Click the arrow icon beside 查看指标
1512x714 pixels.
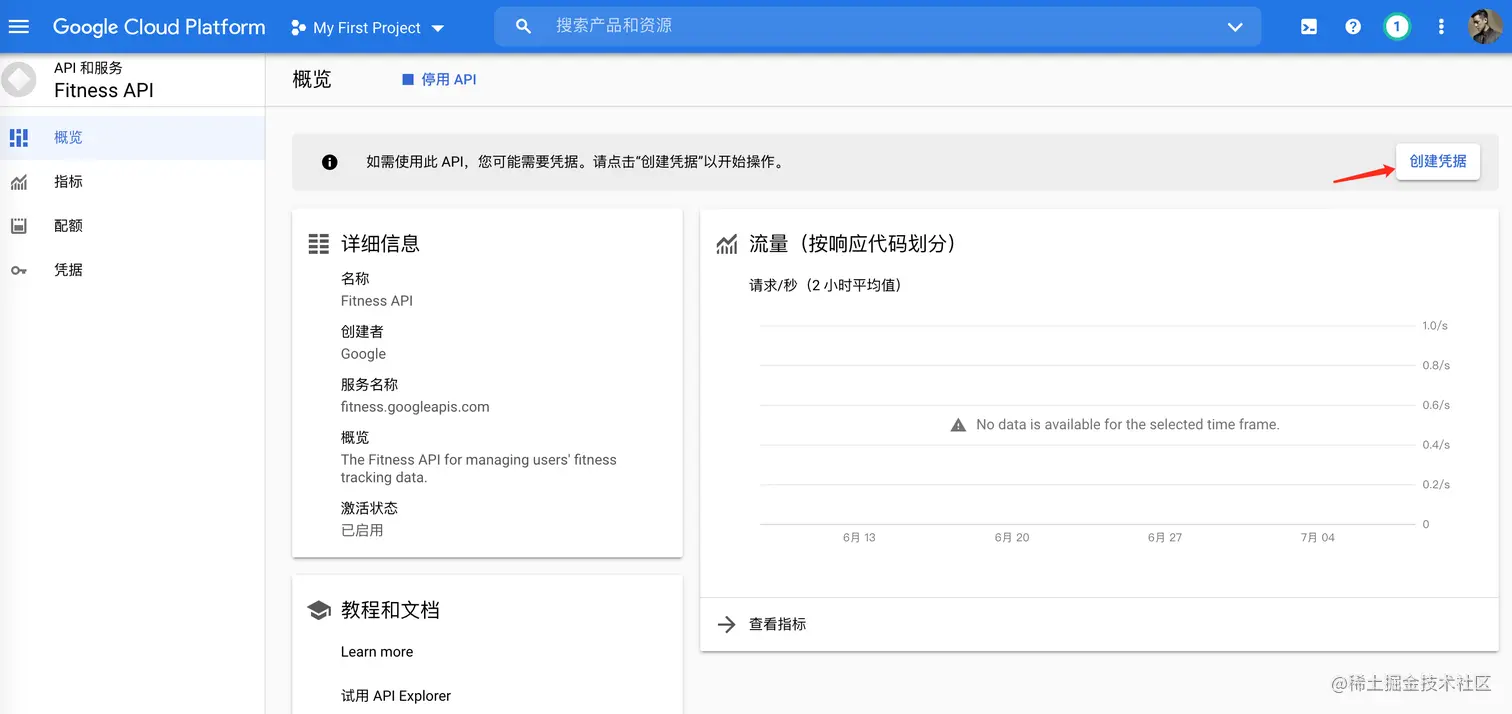tap(727, 624)
